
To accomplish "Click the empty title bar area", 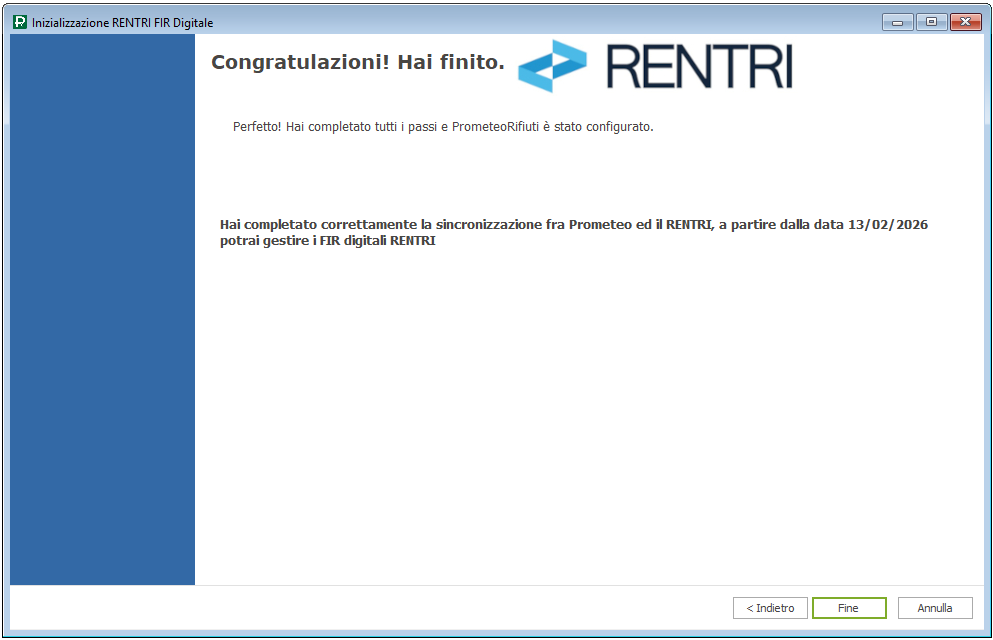I will pyautogui.click(x=550, y=22).
